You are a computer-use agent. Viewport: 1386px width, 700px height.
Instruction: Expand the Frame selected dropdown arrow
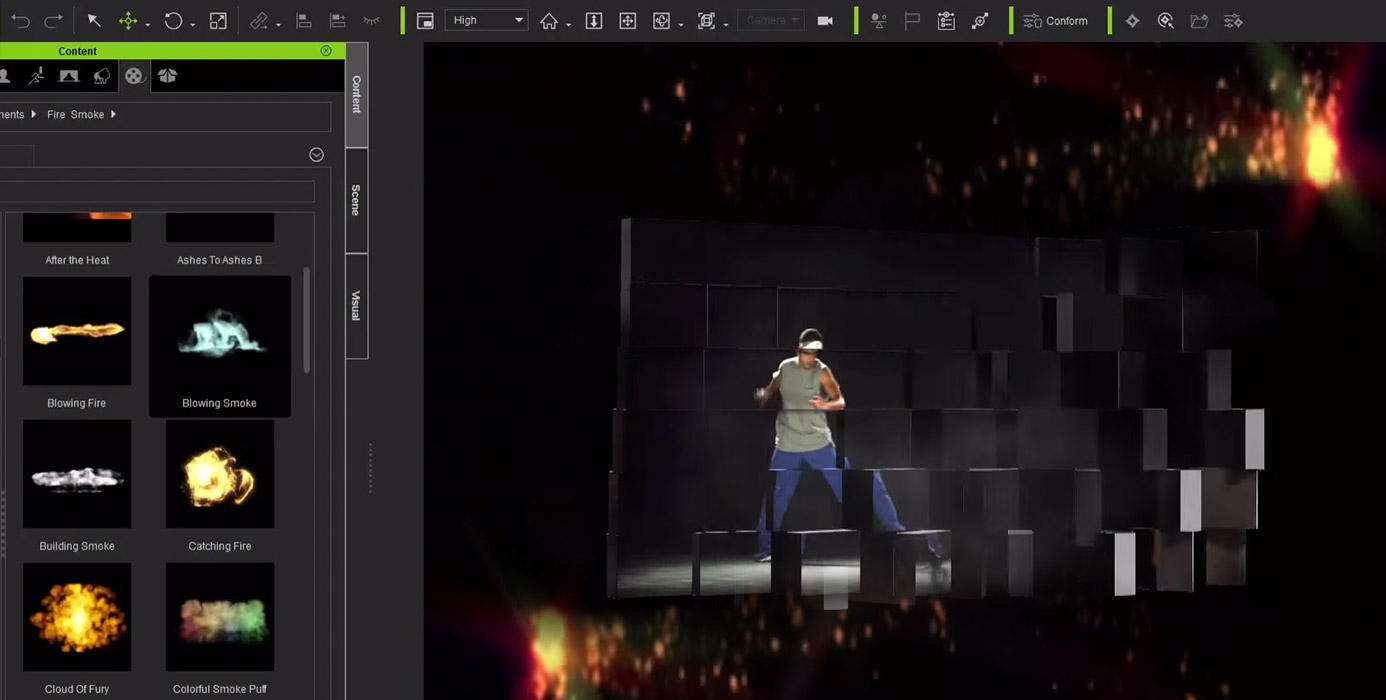click(726, 23)
